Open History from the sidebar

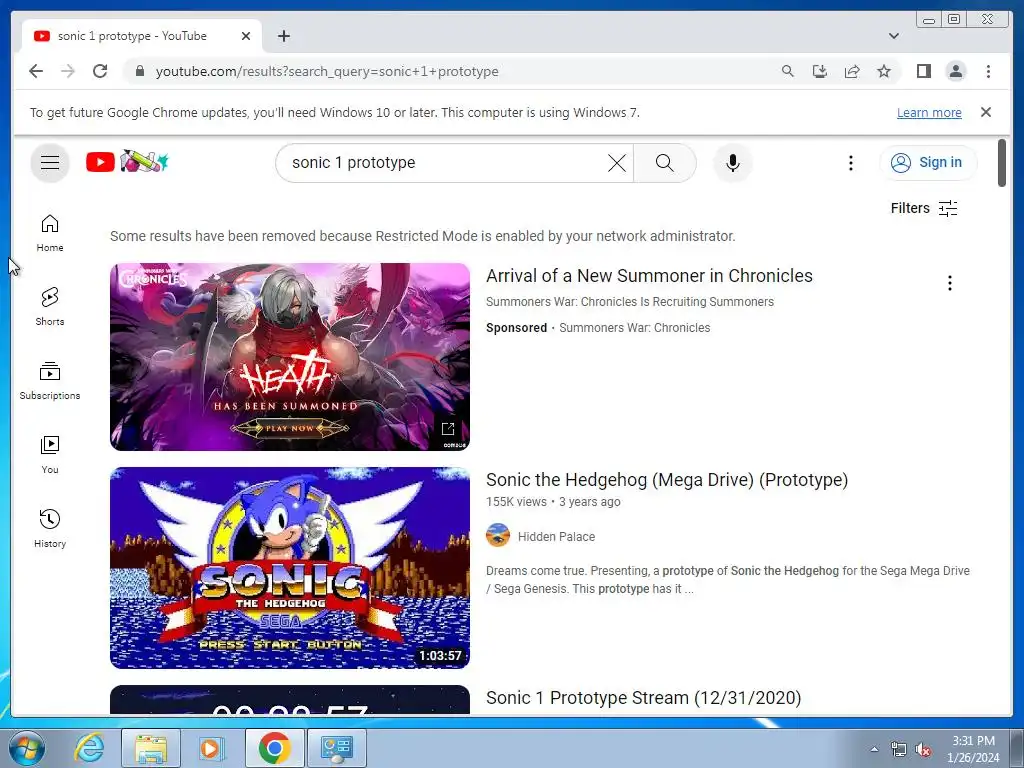(x=50, y=528)
